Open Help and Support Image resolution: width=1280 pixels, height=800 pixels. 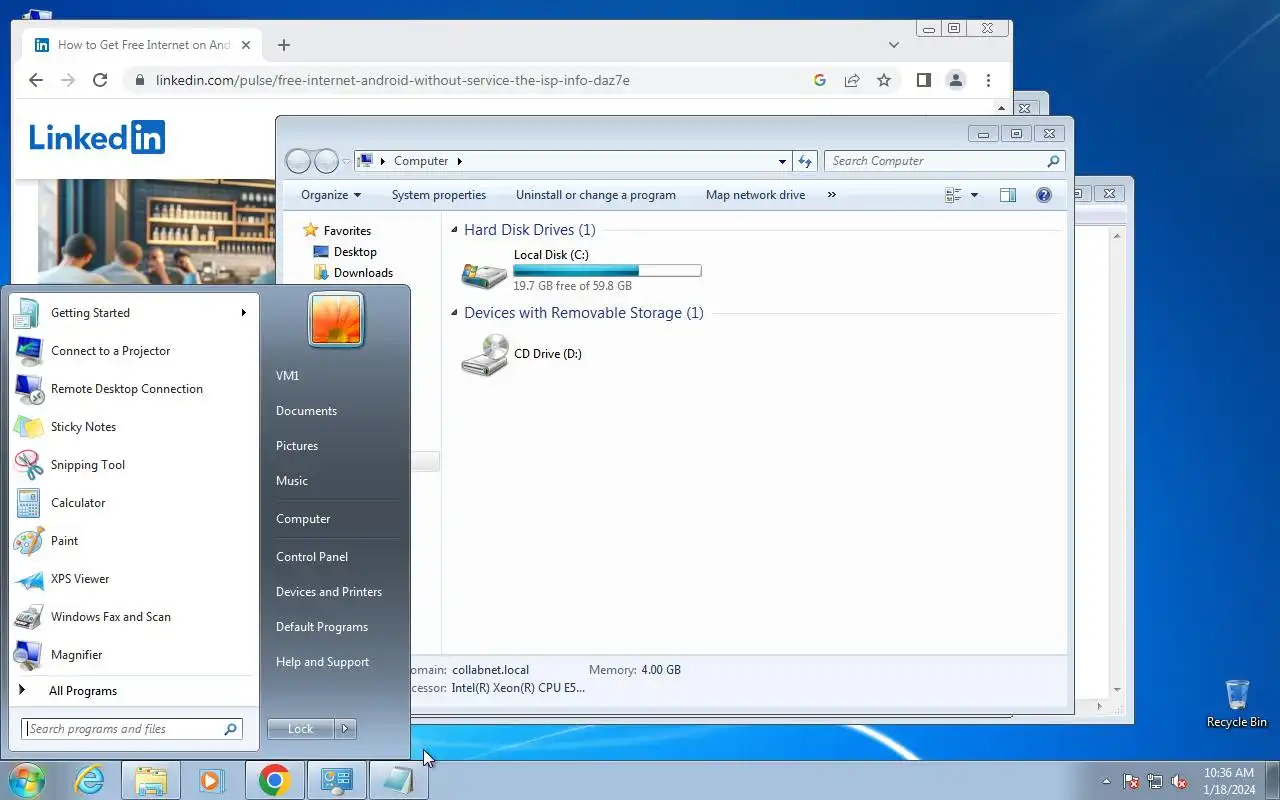[x=322, y=662]
